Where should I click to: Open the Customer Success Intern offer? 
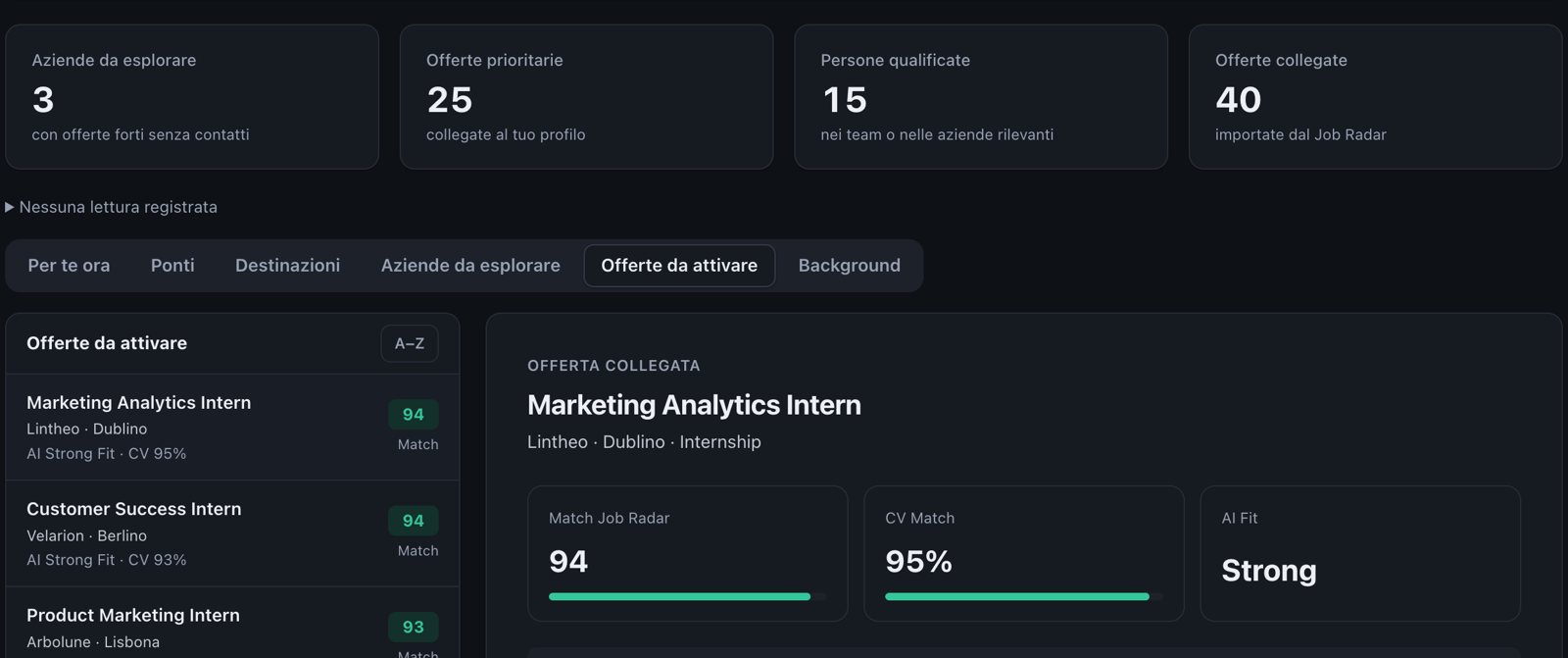tap(232, 533)
